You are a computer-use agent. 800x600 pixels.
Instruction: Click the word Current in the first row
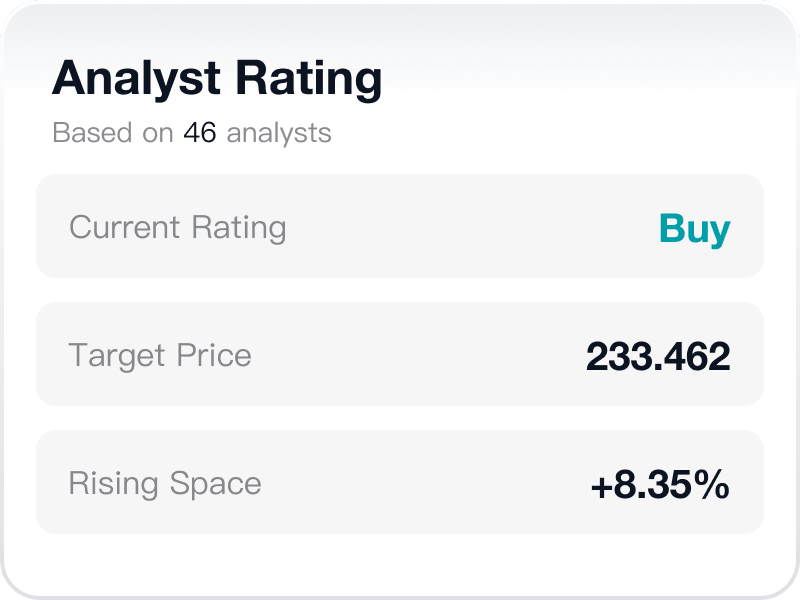pyautogui.click(x=124, y=227)
